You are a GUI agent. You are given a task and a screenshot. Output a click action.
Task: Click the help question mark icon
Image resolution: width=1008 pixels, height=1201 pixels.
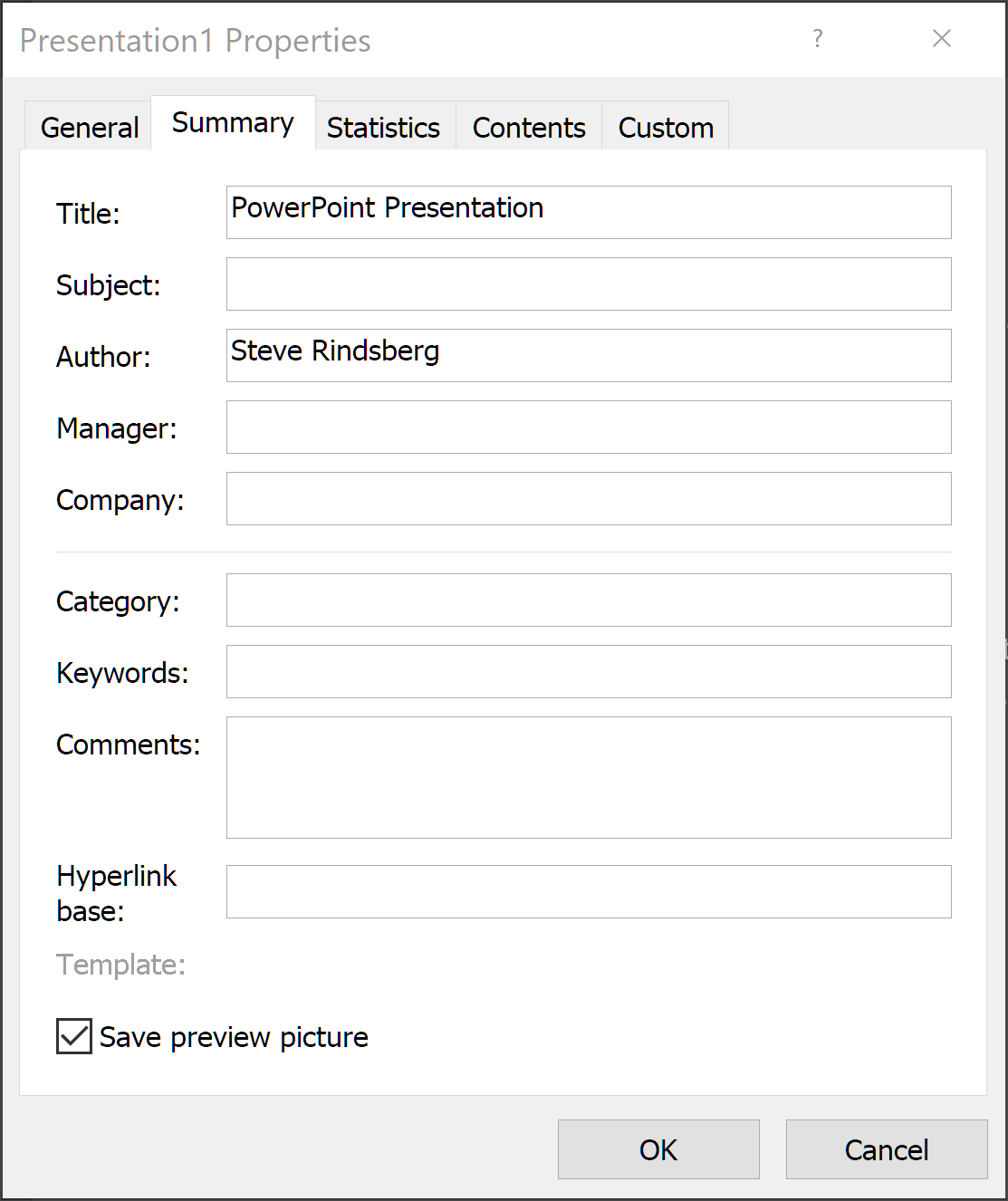(x=818, y=38)
